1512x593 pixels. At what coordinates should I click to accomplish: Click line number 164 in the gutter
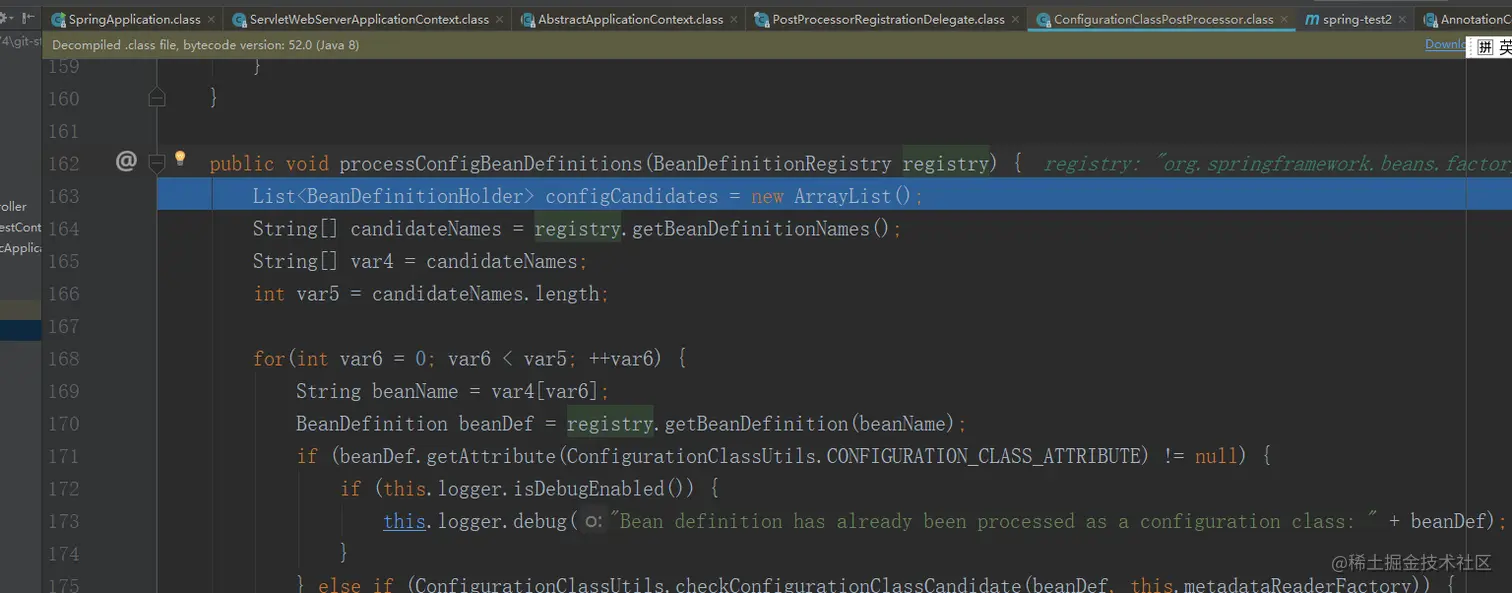coord(63,228)
